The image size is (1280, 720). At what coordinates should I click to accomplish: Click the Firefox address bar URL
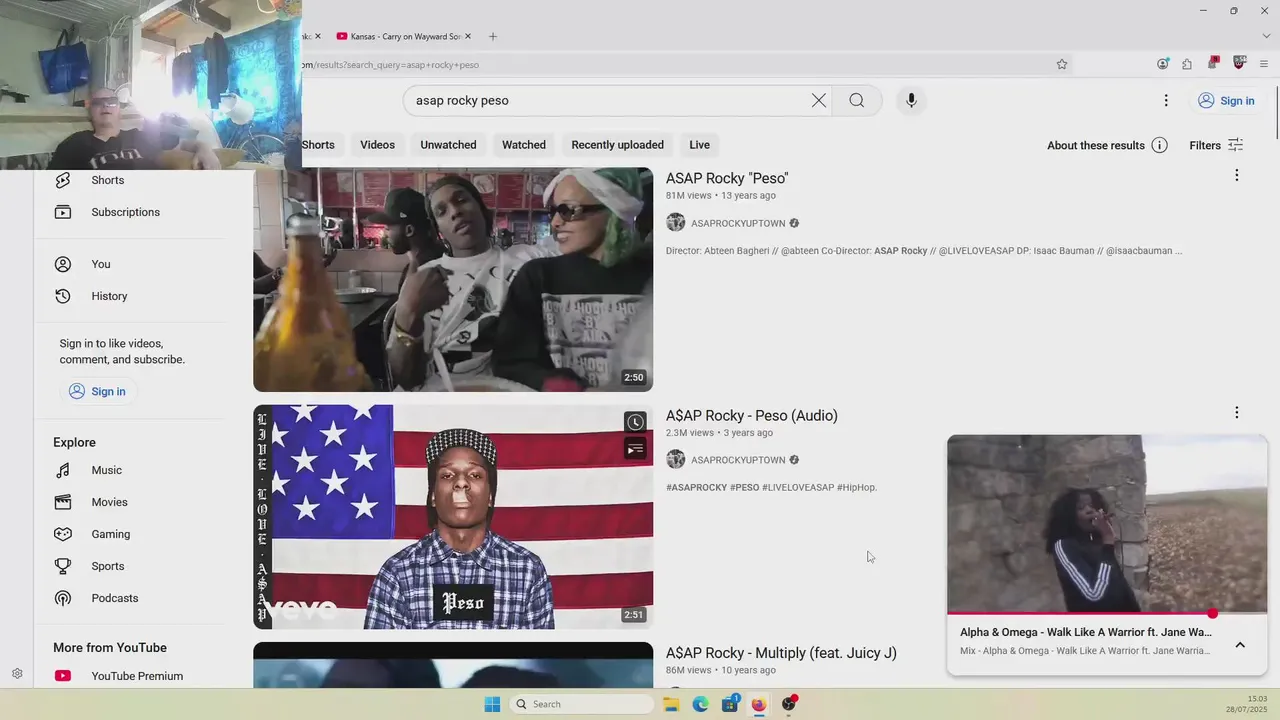390,65
